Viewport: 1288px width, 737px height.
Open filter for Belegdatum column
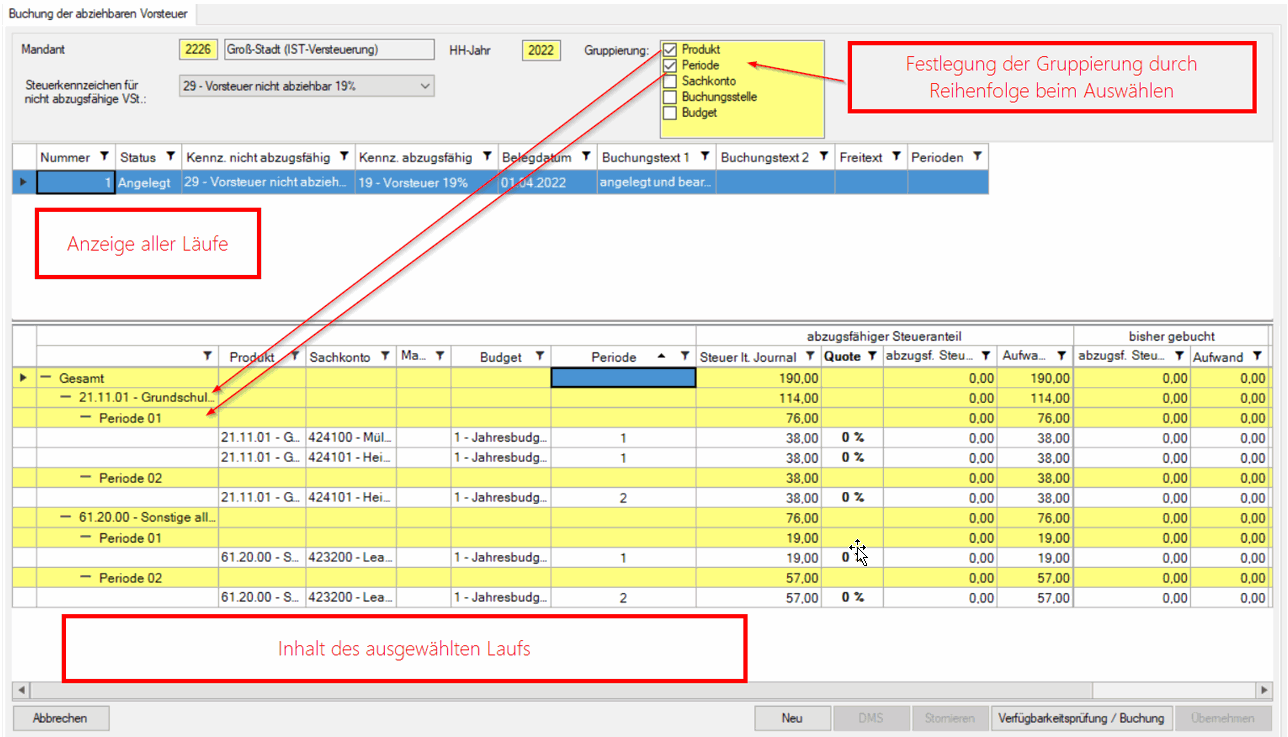coord(586,157)
